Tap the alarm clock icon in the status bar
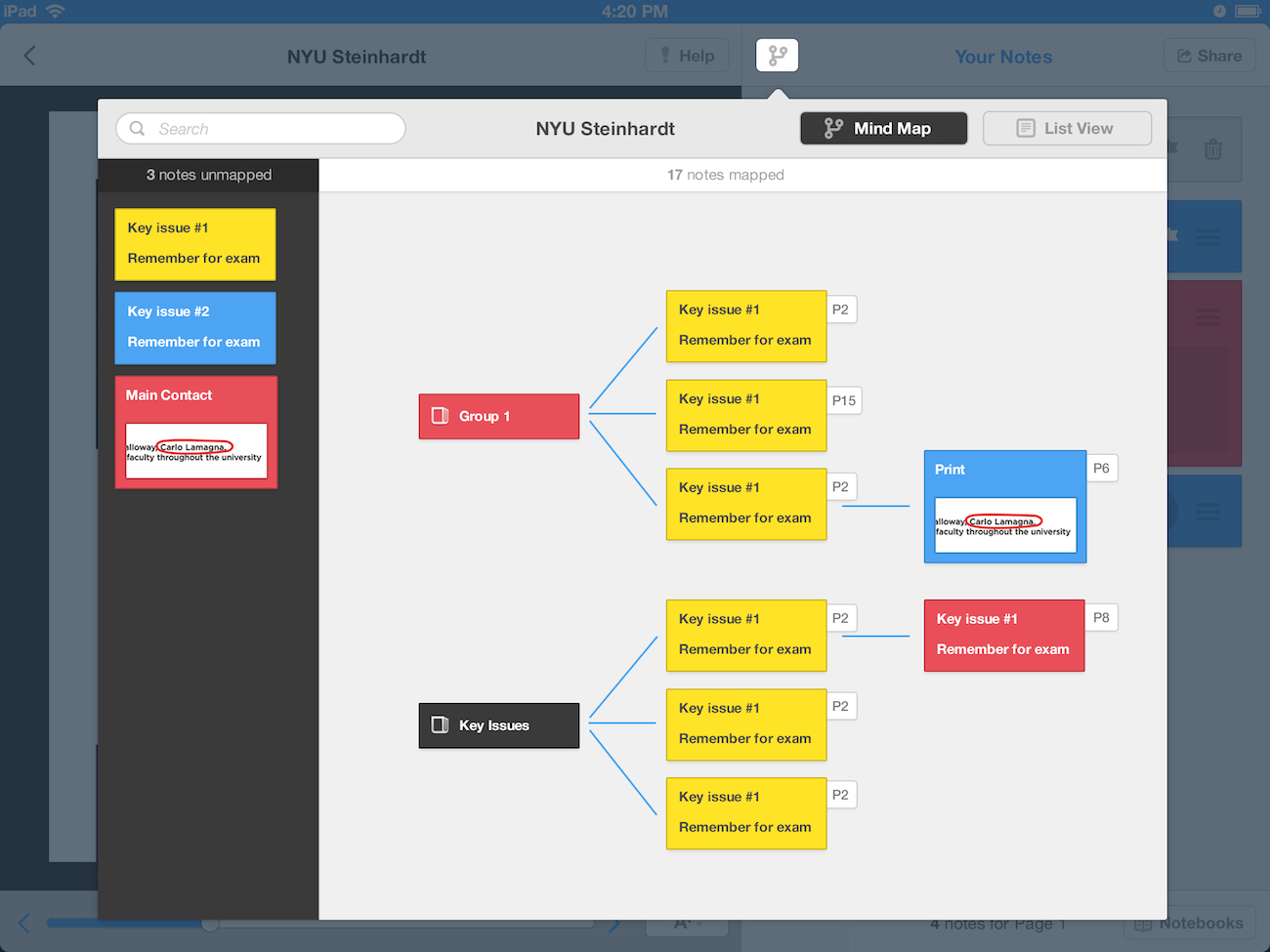Screen dimensions: 1270x952 1219,12
